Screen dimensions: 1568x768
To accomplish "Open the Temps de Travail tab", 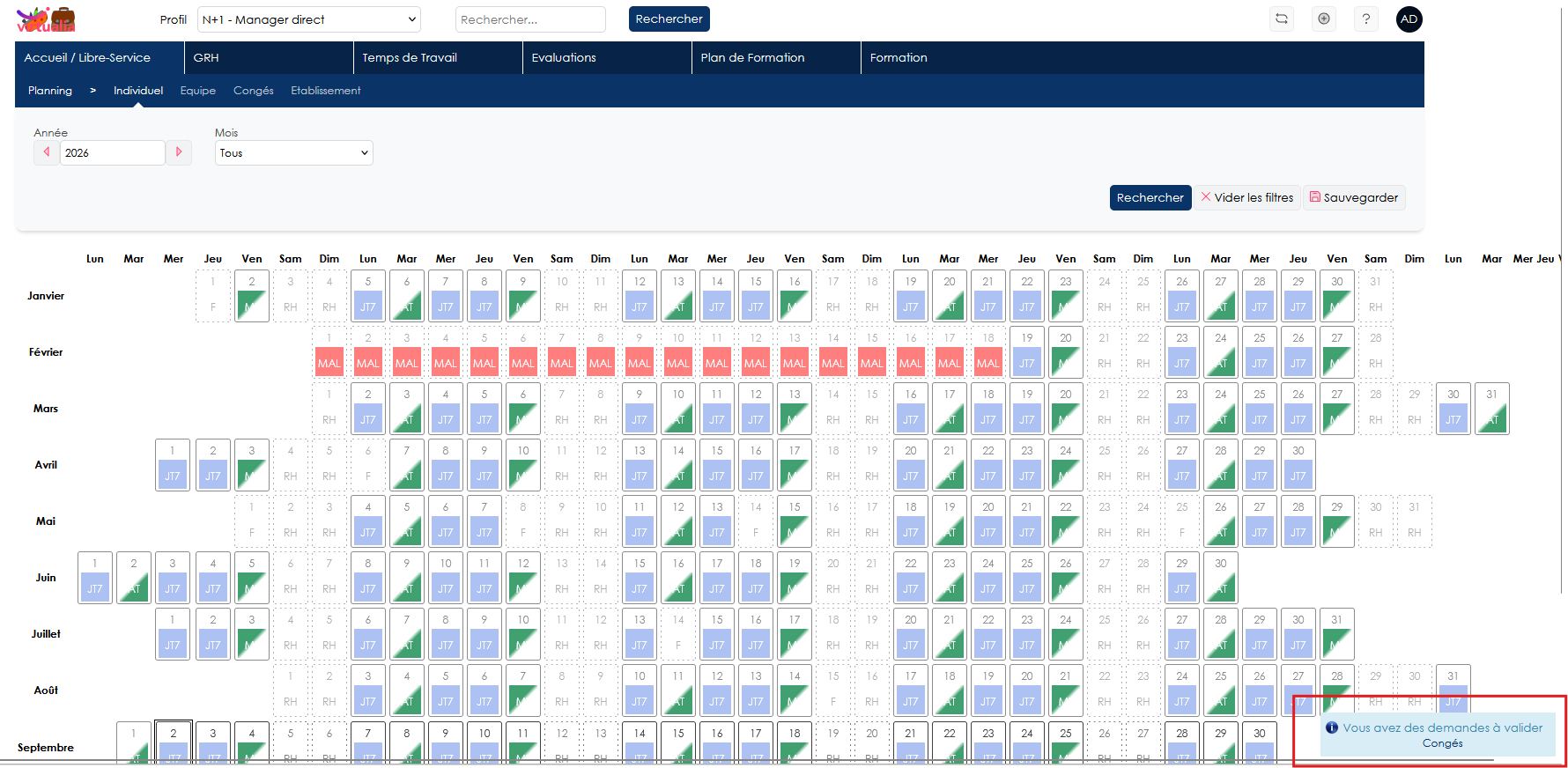I will coord(438,57).
